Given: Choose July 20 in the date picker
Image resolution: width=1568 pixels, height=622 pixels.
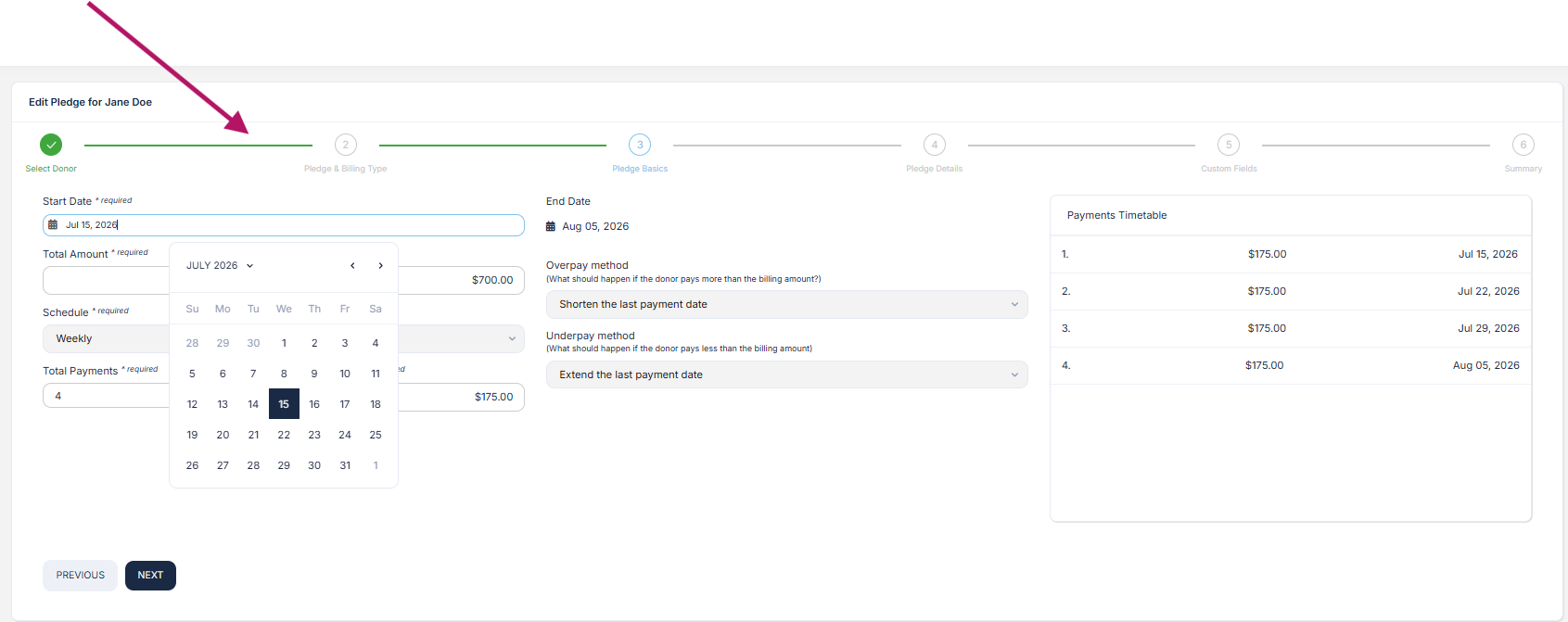Looking at the screenshot, I should tap(223, 435).
